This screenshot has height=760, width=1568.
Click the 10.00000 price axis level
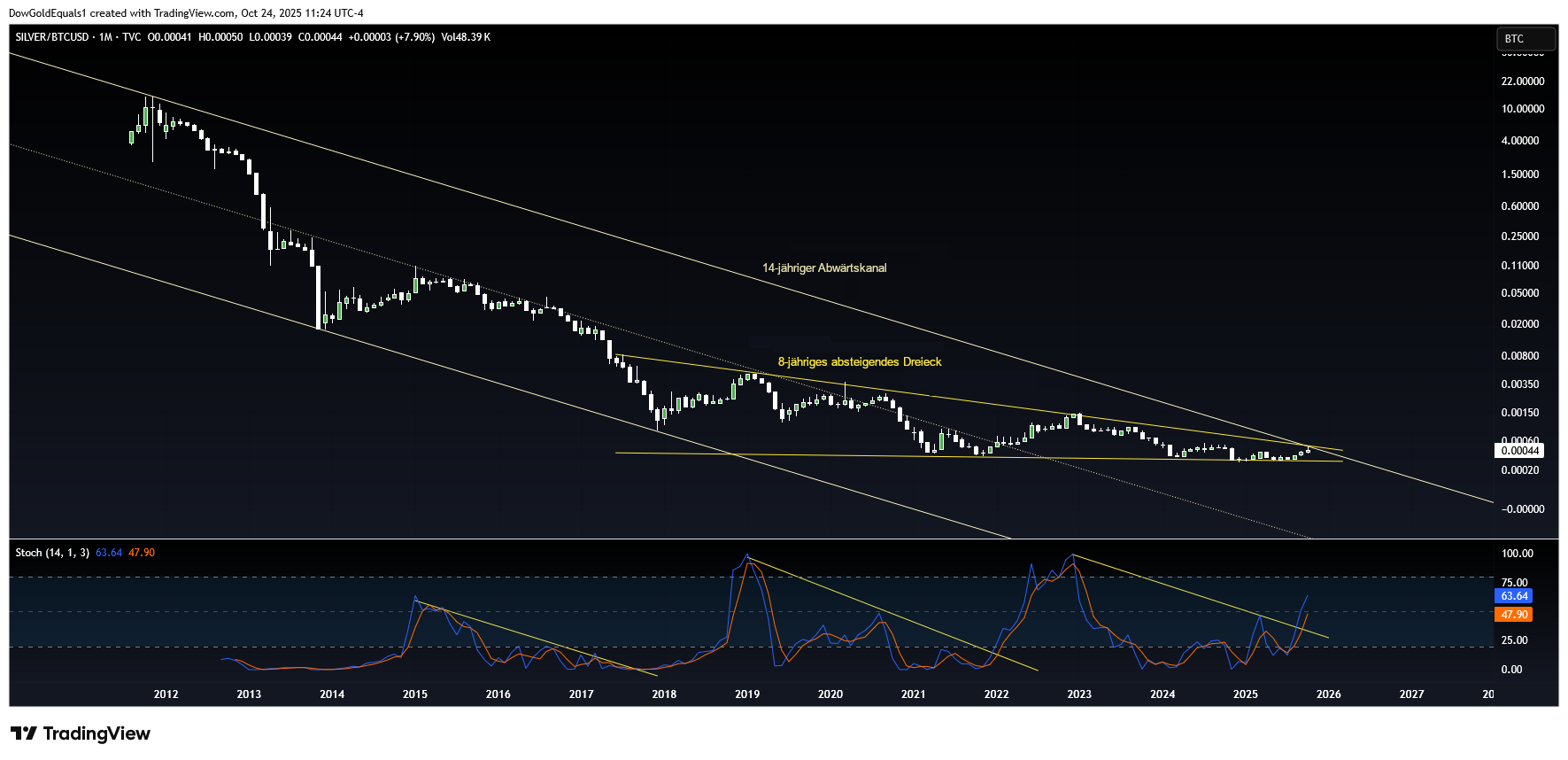(1522, 109)
